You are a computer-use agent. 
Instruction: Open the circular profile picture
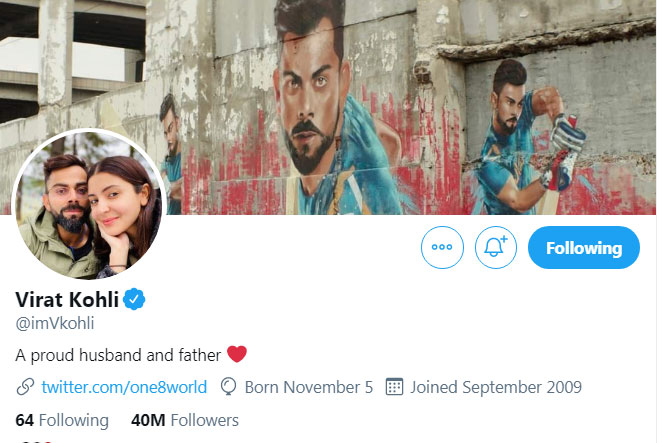coord(89,205)
